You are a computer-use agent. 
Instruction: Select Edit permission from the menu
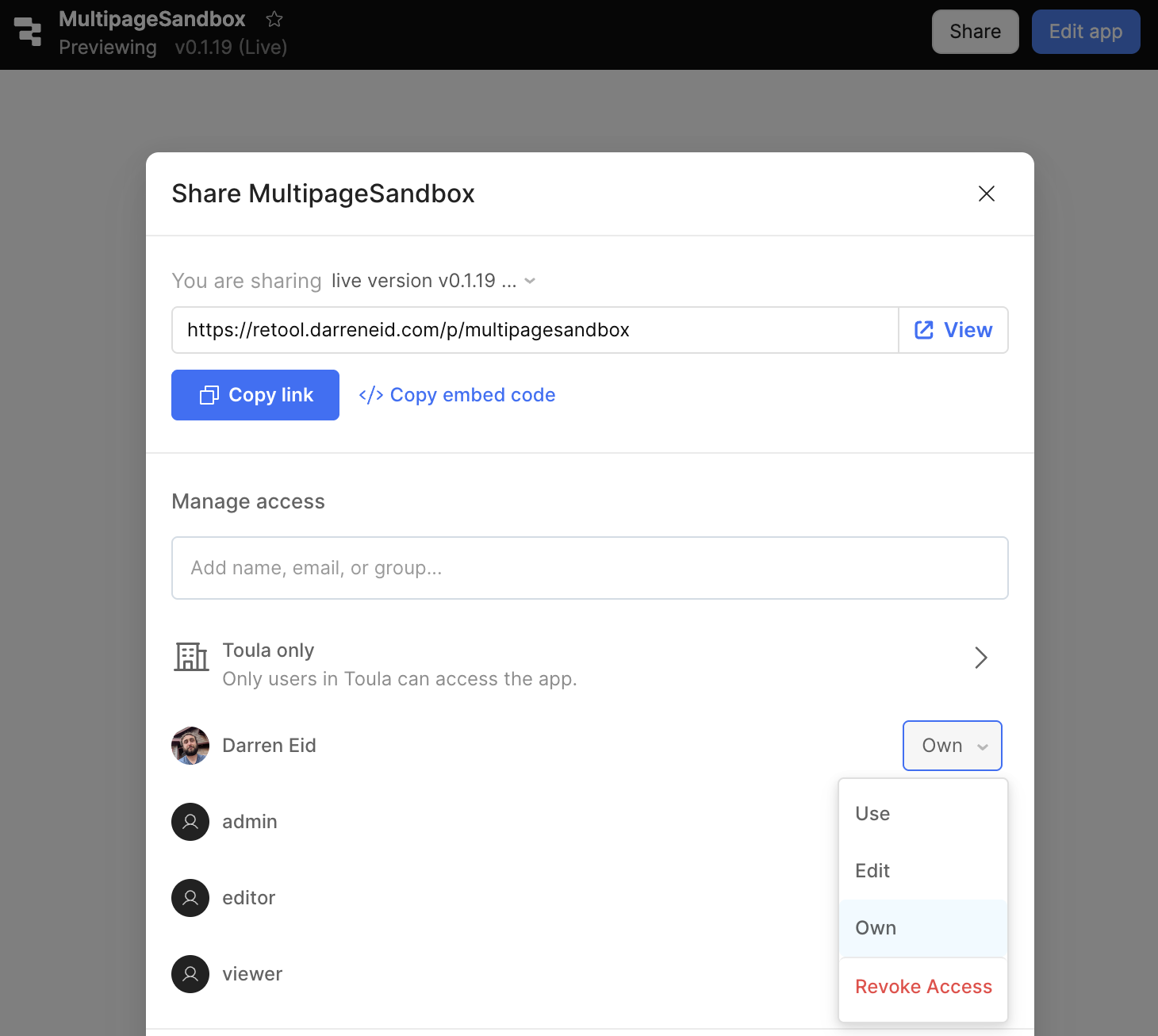tap(872, 871)
